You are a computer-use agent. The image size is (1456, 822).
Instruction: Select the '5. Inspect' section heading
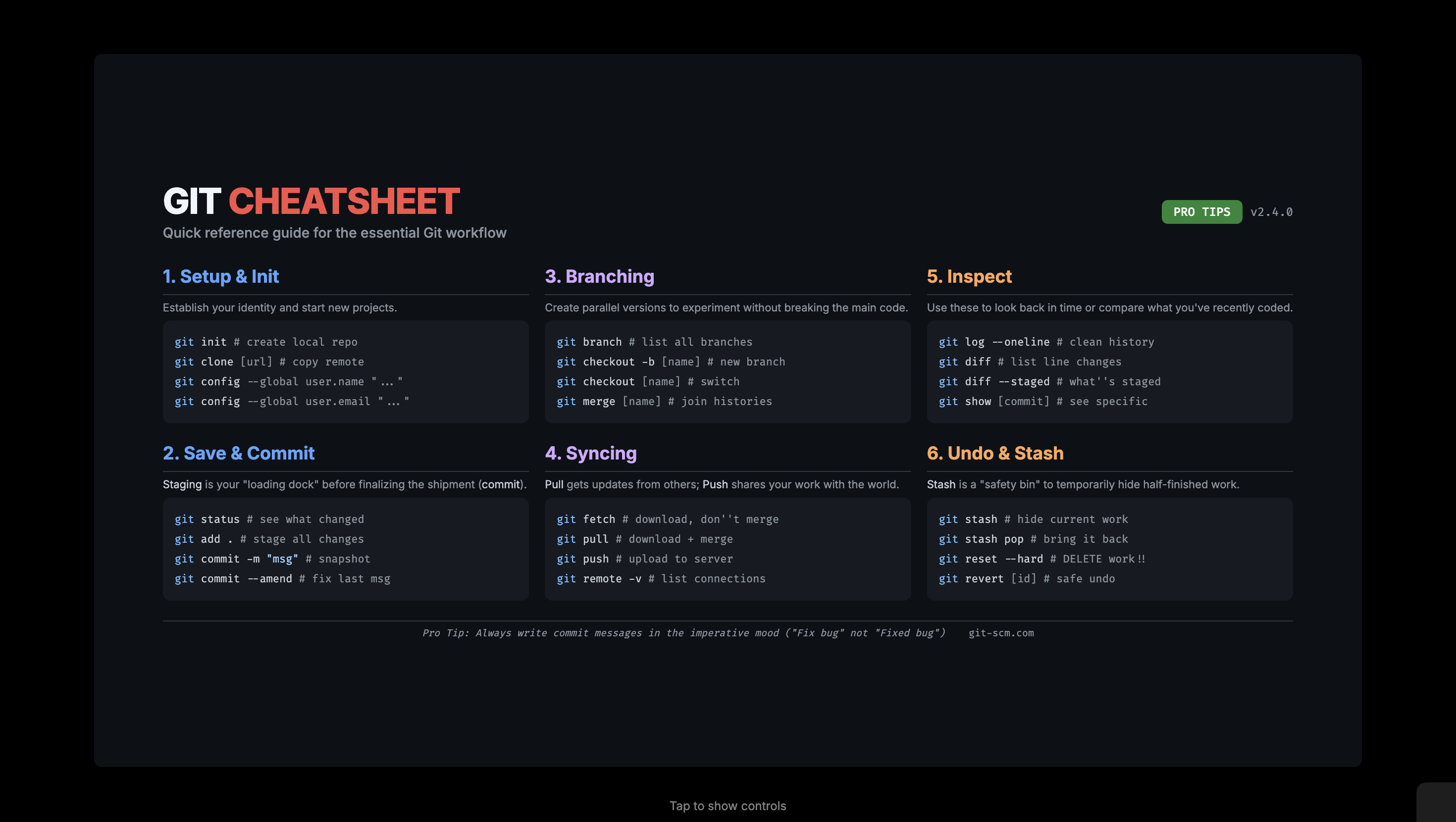tap(969, 276)
